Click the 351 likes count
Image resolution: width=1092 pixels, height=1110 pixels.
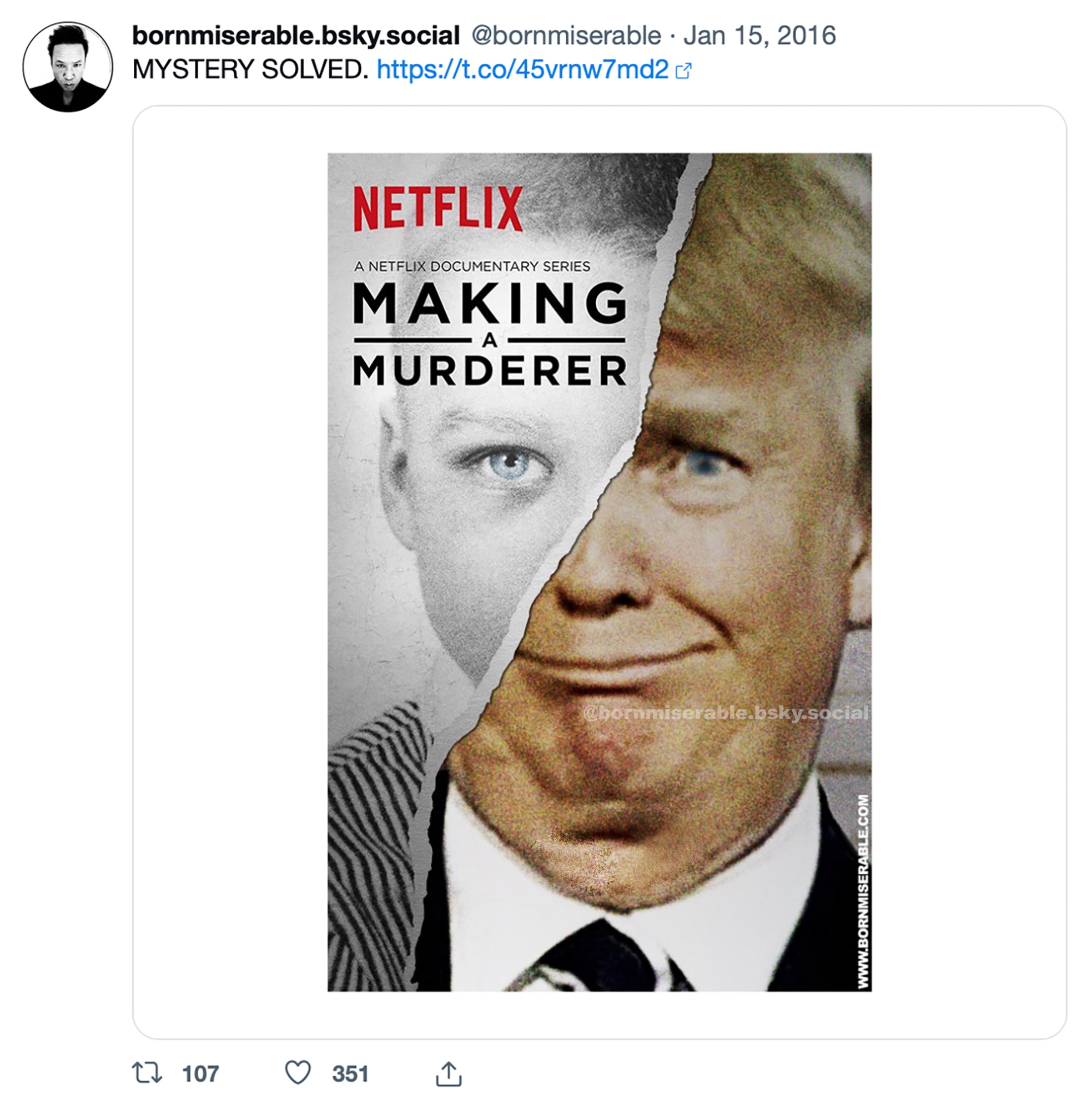[x=350, y=1073]
